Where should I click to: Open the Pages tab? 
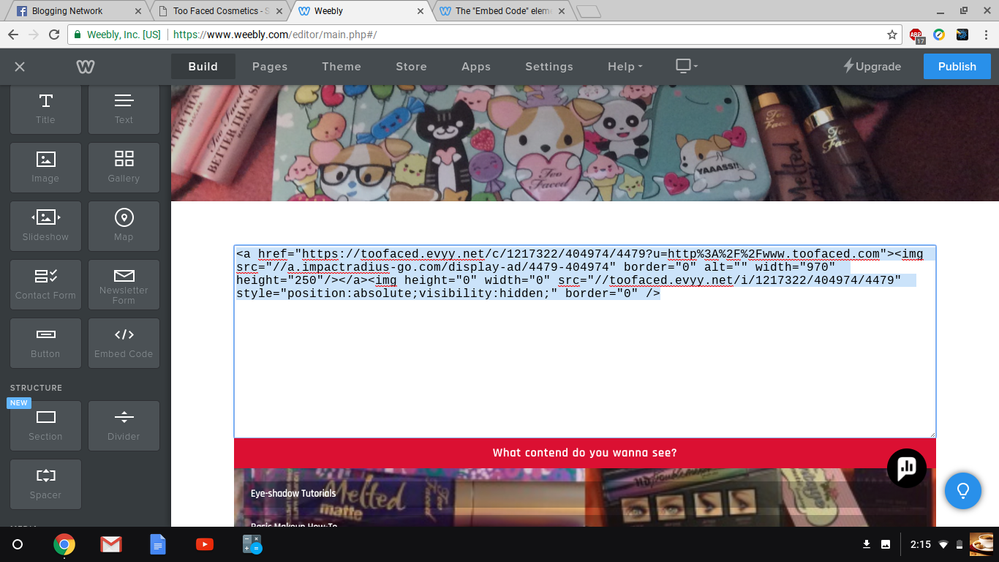(x=270, y=66)
